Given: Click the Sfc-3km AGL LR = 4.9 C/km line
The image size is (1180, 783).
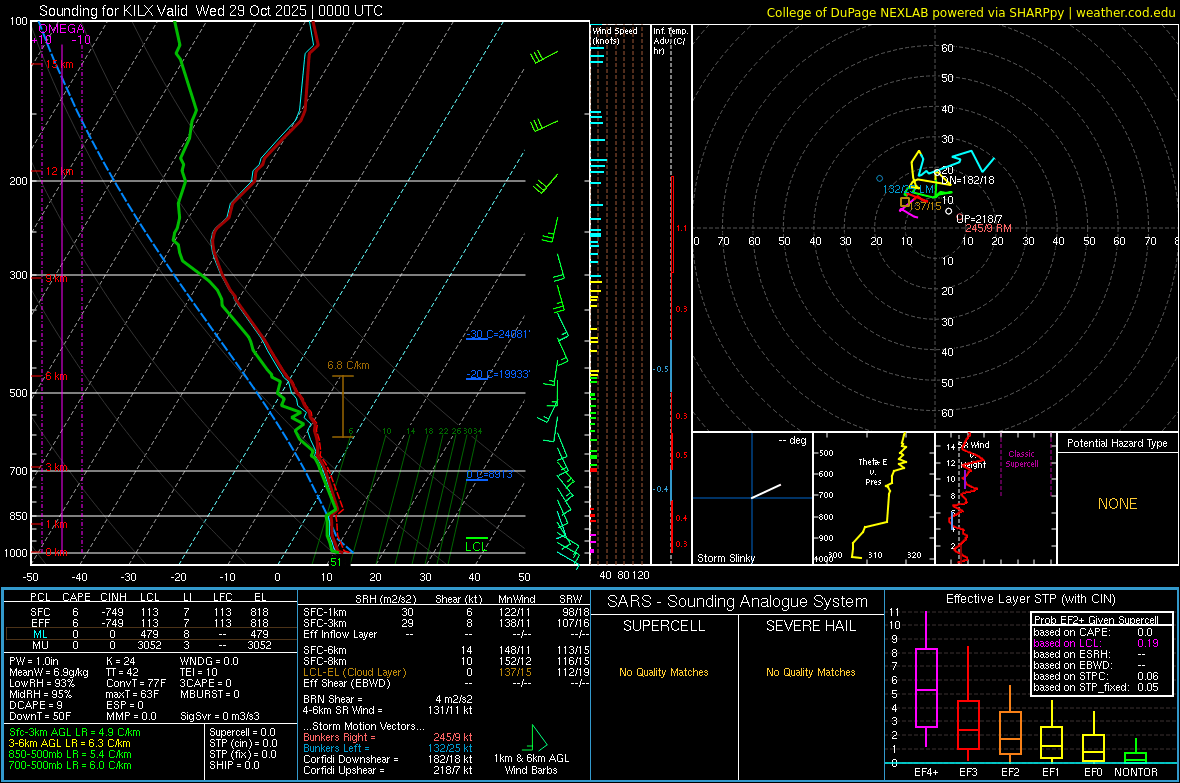Looking at the screenshot, I should (75, 733).
